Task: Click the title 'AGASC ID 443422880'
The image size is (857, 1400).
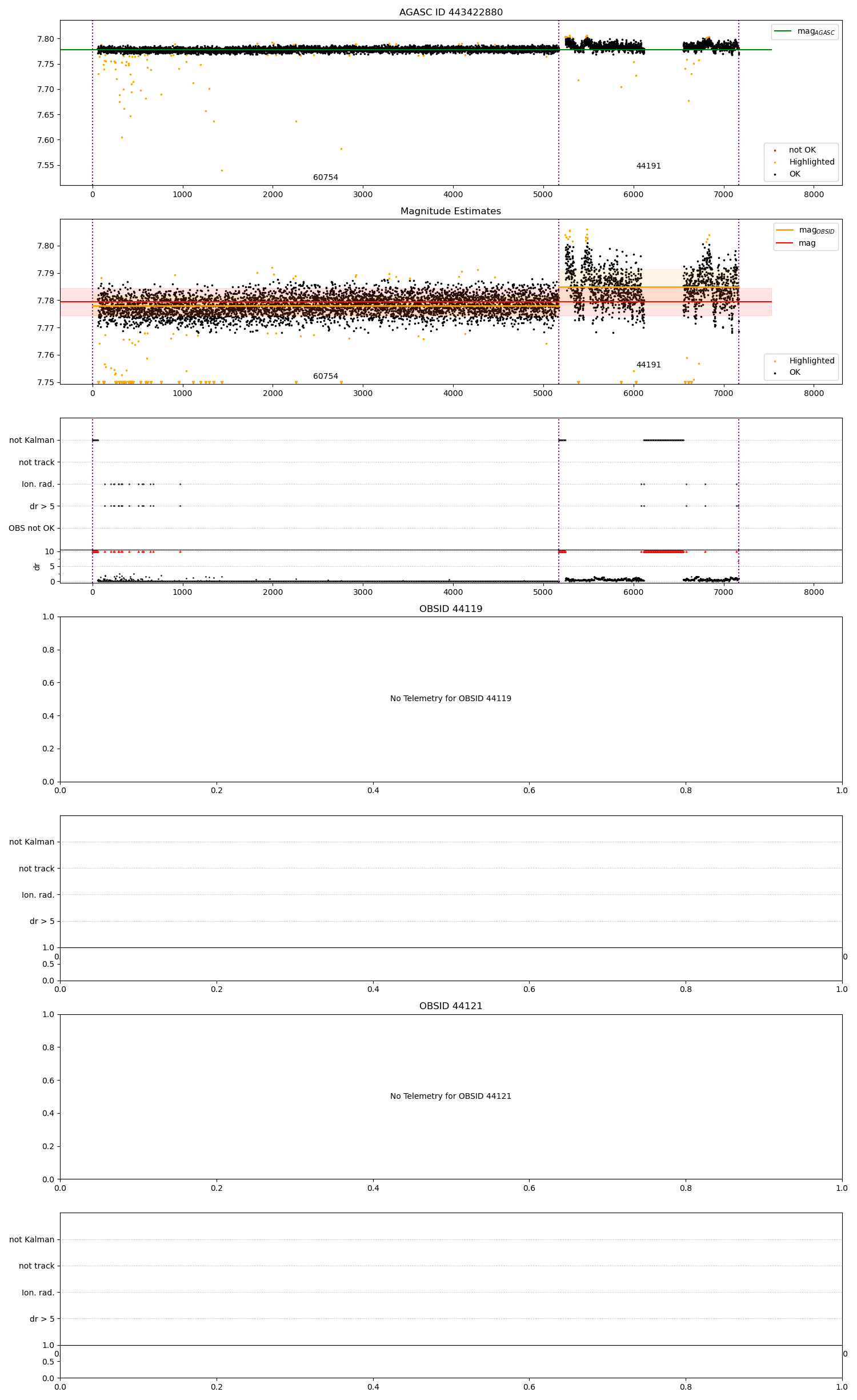Action: (x=451, y=13)
